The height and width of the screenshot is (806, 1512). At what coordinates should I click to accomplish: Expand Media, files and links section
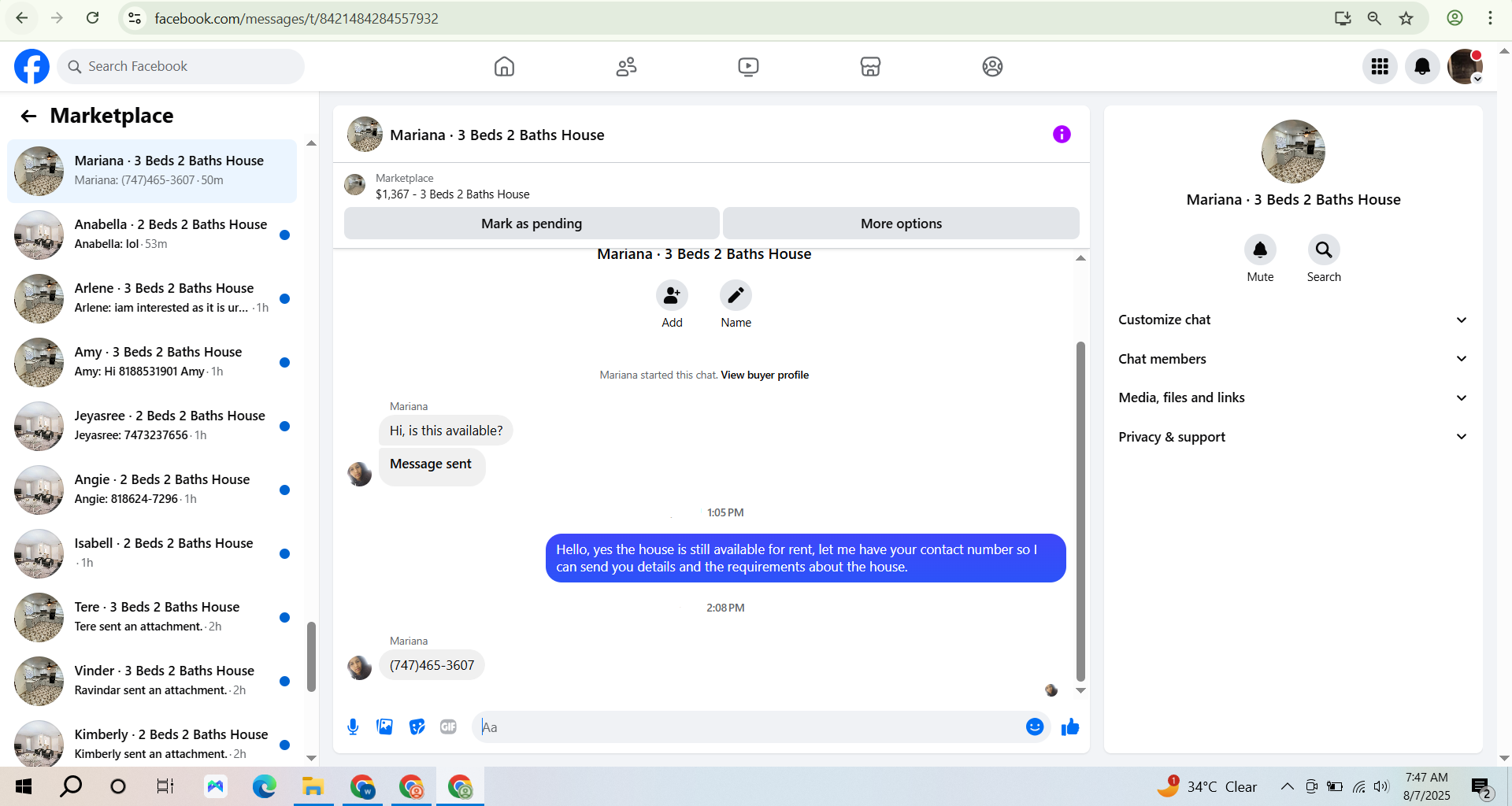[1293, 397]
